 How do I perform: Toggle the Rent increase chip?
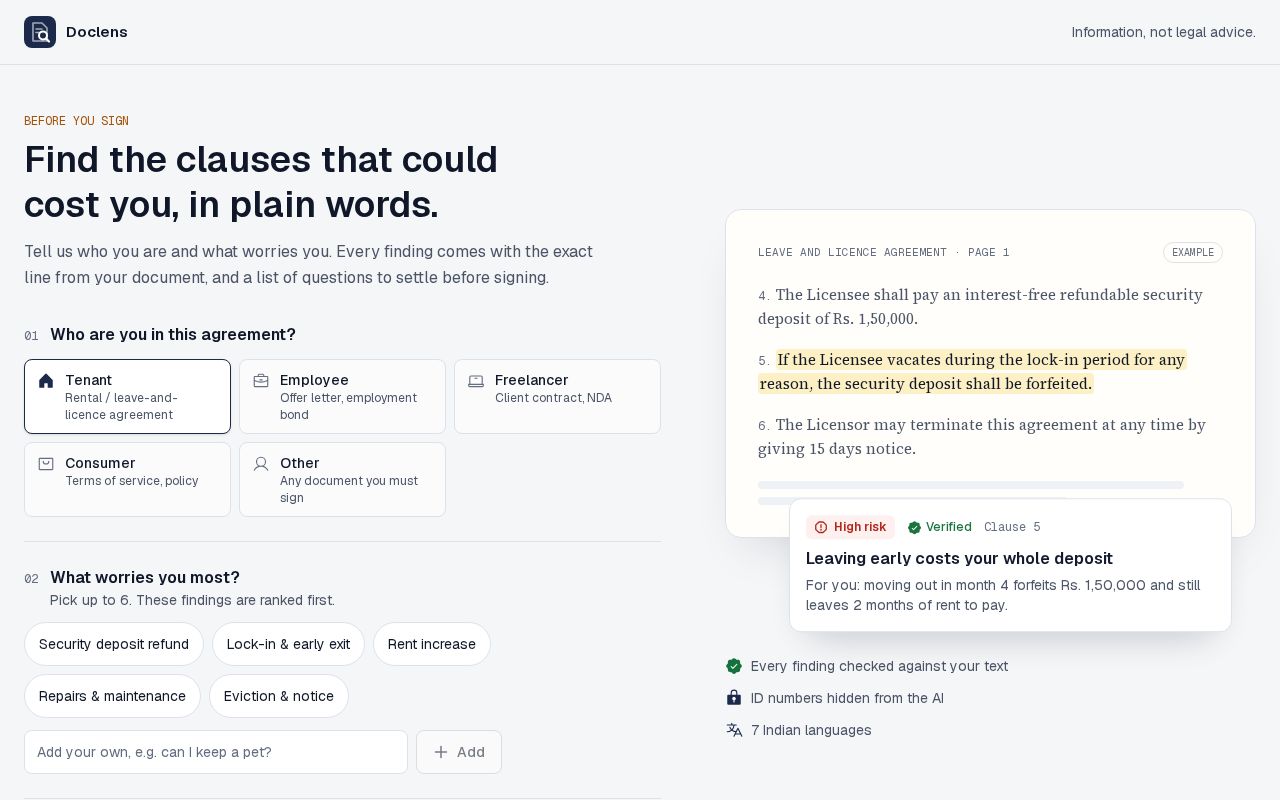tap(432, 644)
